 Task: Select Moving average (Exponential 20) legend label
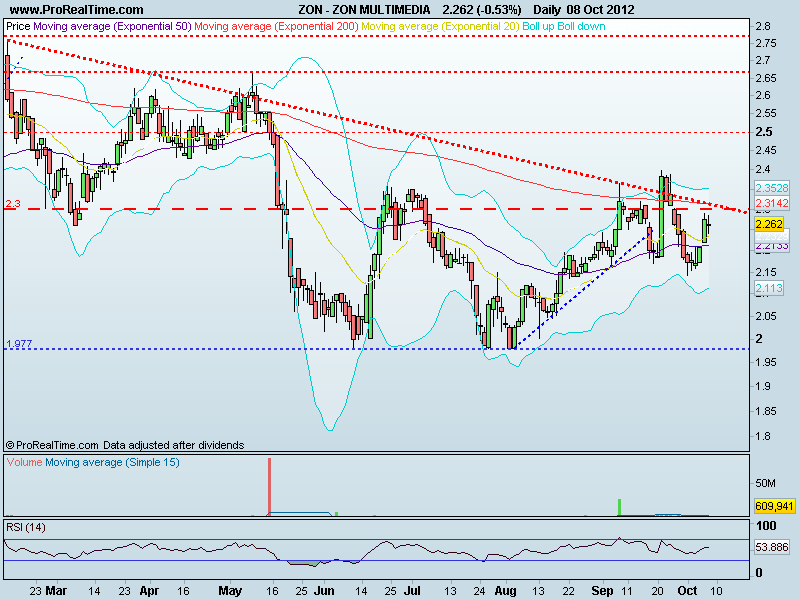(x=440, y=26)
